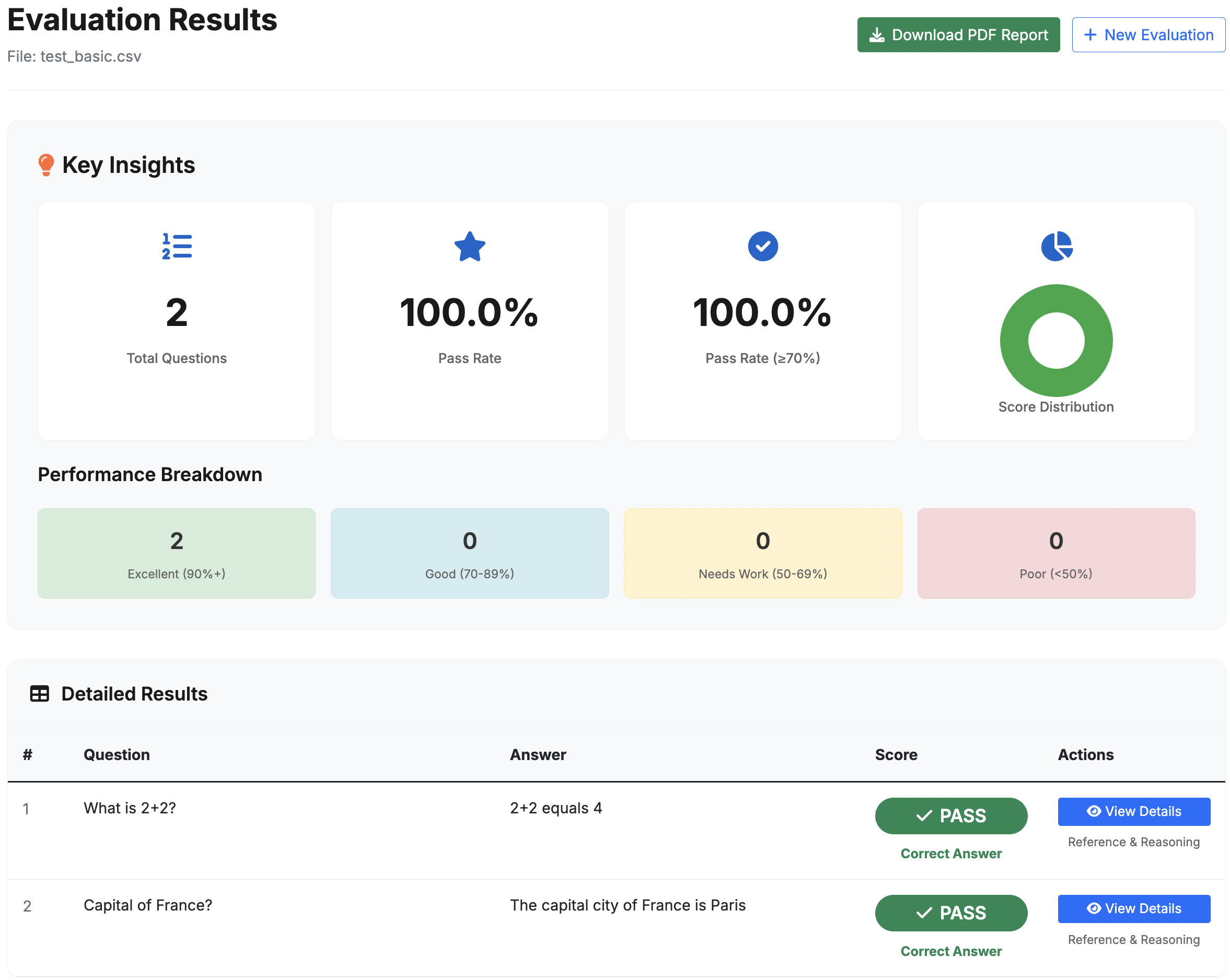Download the PDF report
Image resolution: width=1230 pixels, height=980 pixels.
point(958,35)
